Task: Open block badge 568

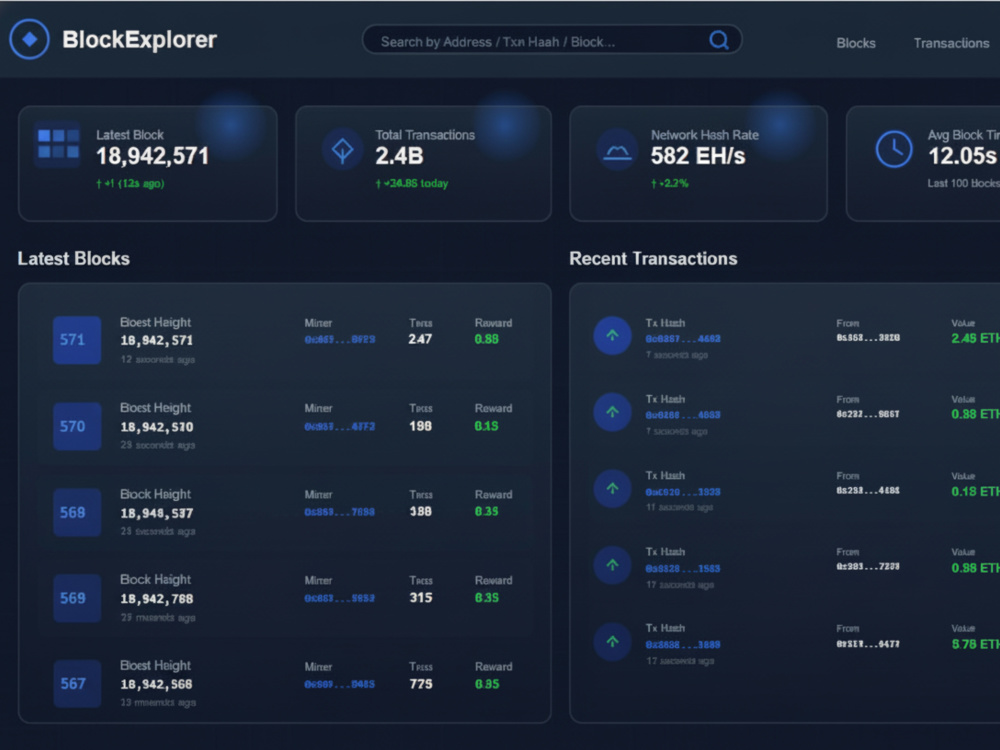Action: point(77,512)
